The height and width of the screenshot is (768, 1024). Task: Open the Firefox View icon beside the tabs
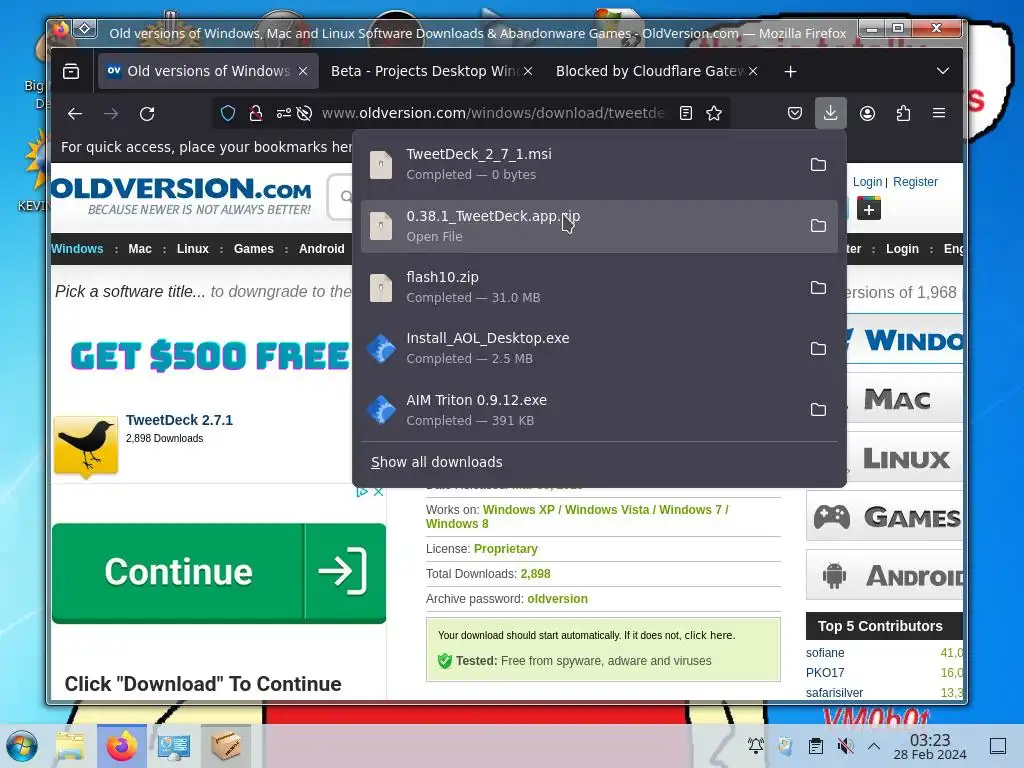pyautogui.click(x=71, y=71)
